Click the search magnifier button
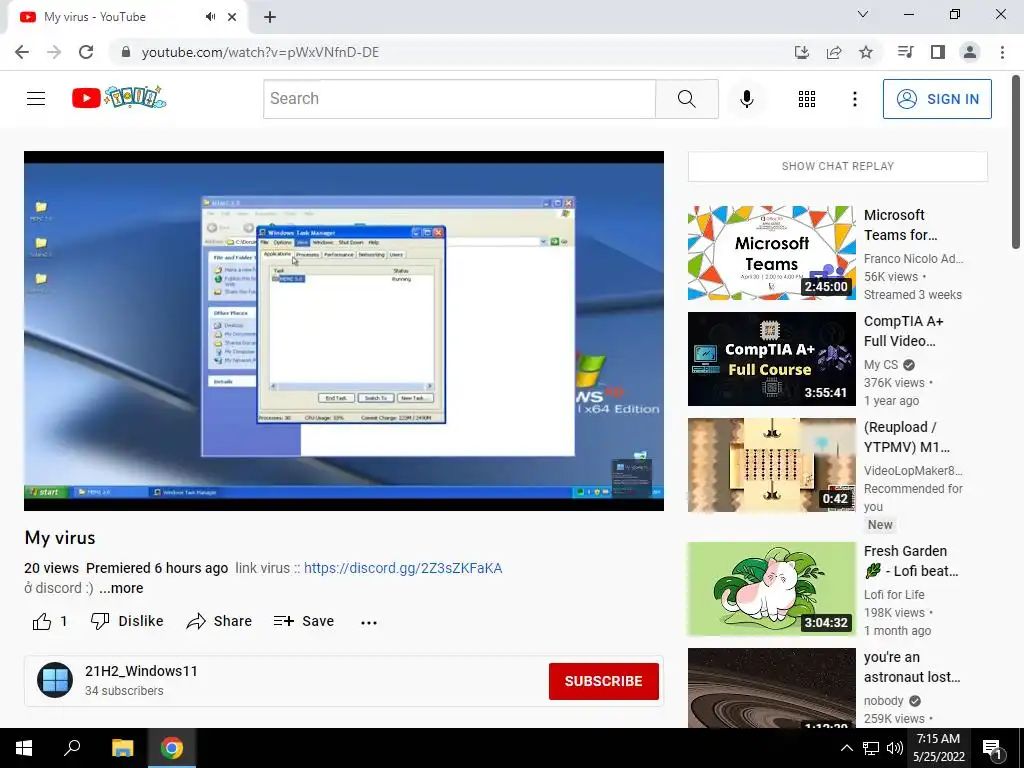 (686, 99)
